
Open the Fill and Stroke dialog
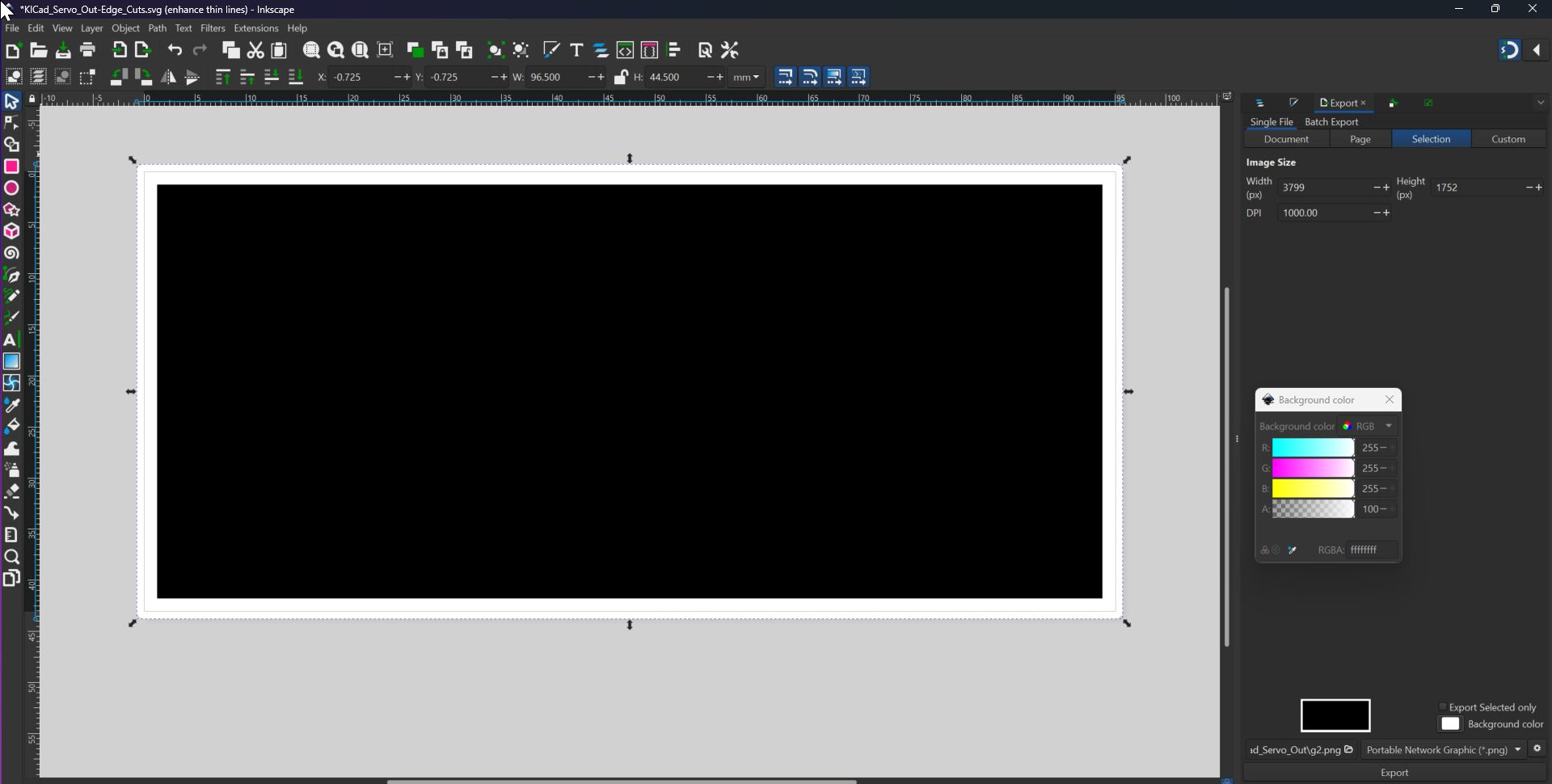[x=551, y=49]
